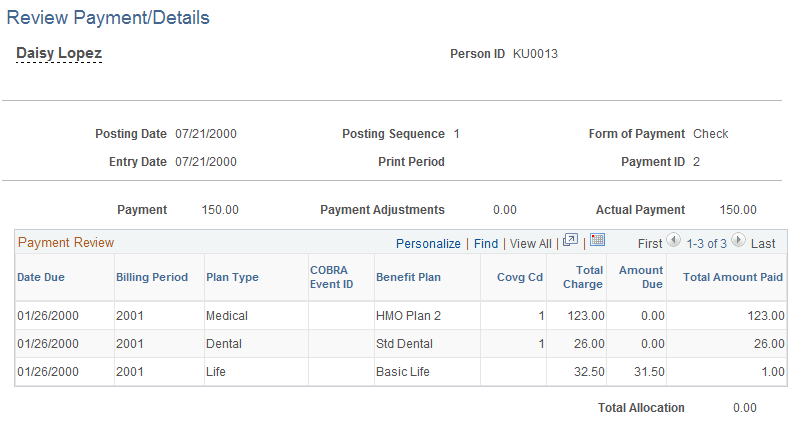This screenshot has width=796, height=423.
Task: Show next row arrow icon
Action: point(738,240)
